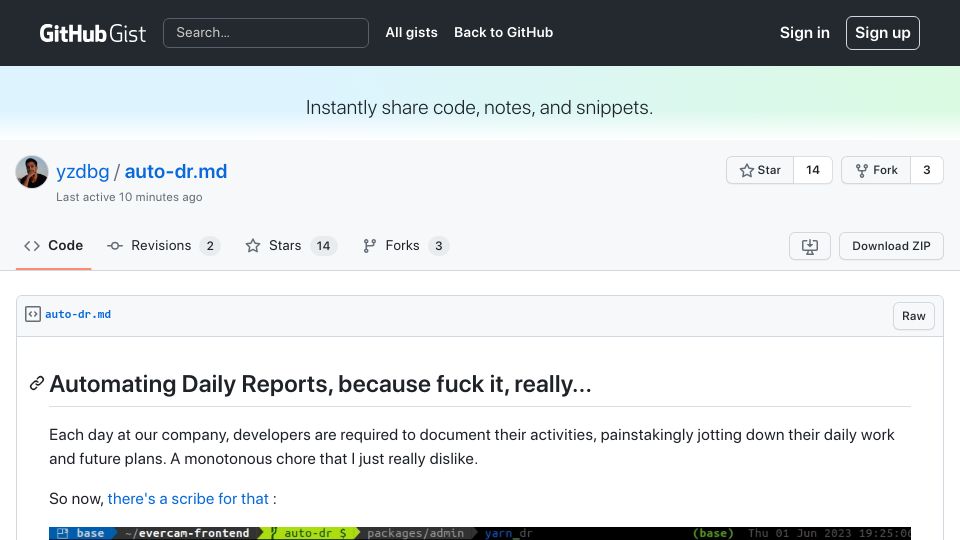Open the Stars tab

point(291,246)
